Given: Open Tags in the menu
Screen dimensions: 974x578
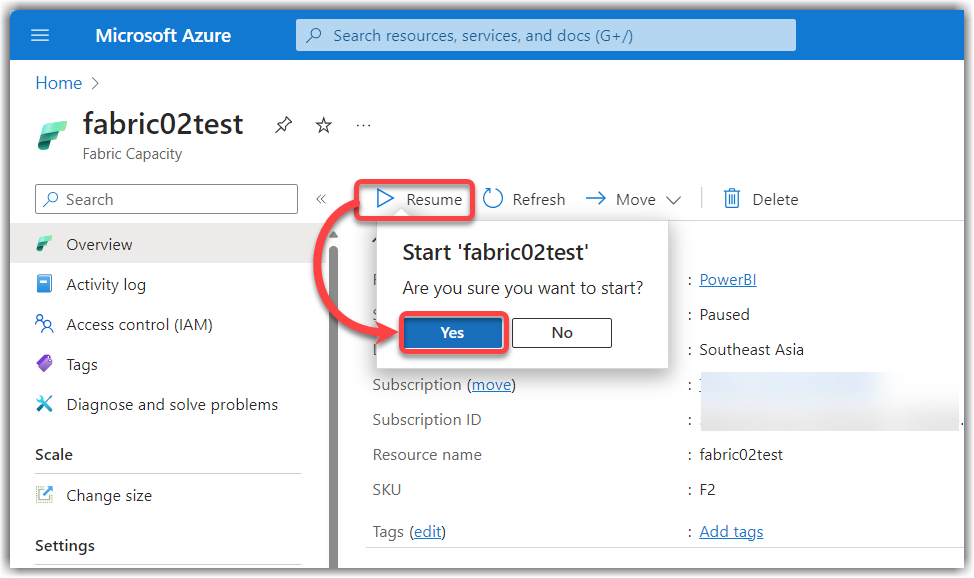Looking at the screenshot, I should click(82, 365).
